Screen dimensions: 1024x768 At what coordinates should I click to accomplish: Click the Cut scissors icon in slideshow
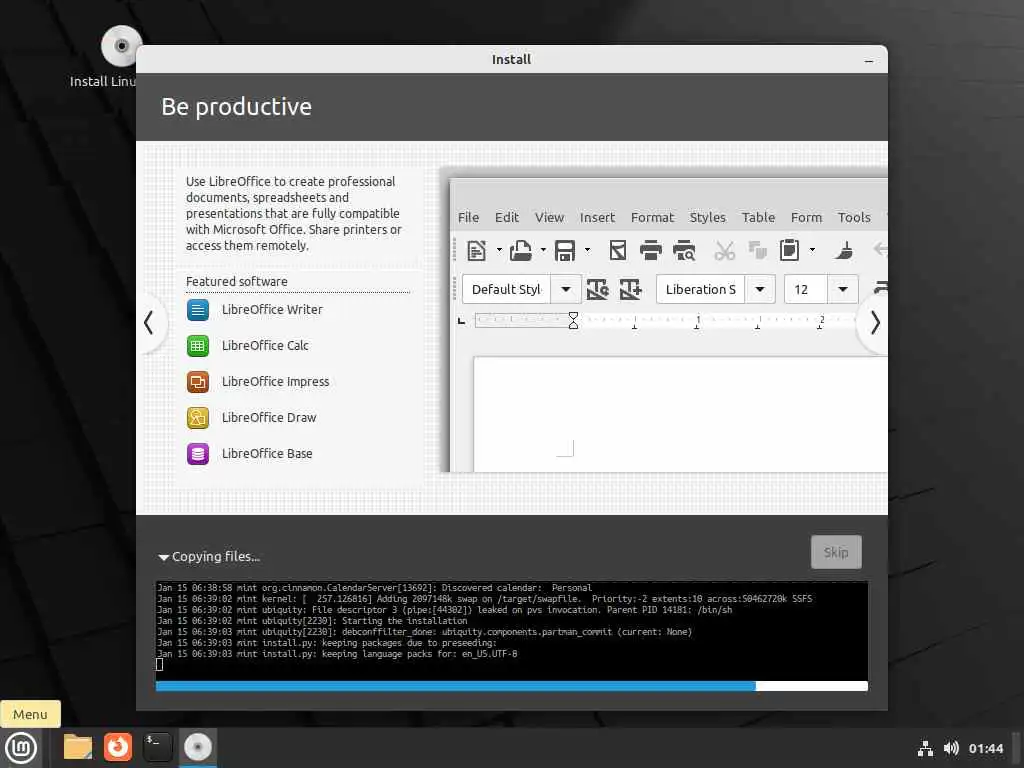coord(724,250)
